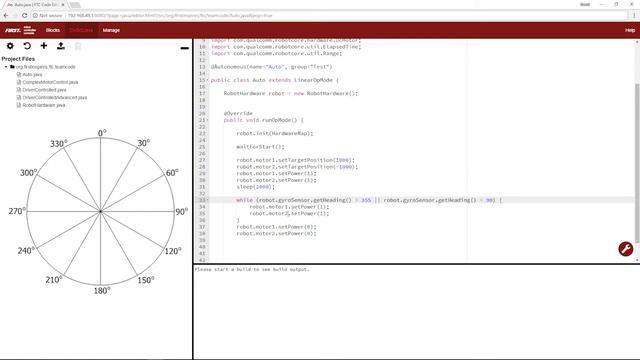Open ComplexMotorControl.java file

50,82
